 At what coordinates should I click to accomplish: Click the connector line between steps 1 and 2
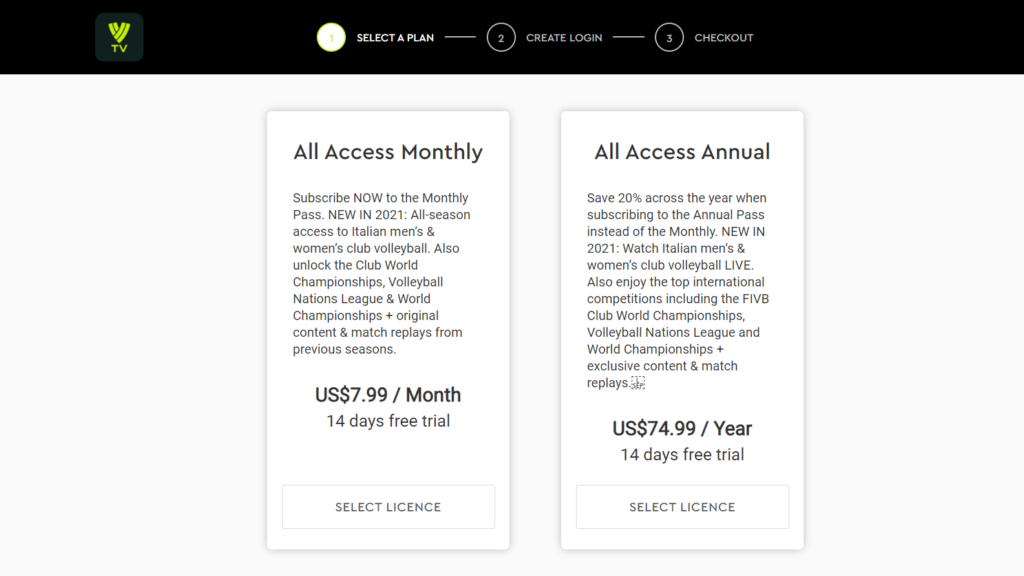(x=460, y=37)
